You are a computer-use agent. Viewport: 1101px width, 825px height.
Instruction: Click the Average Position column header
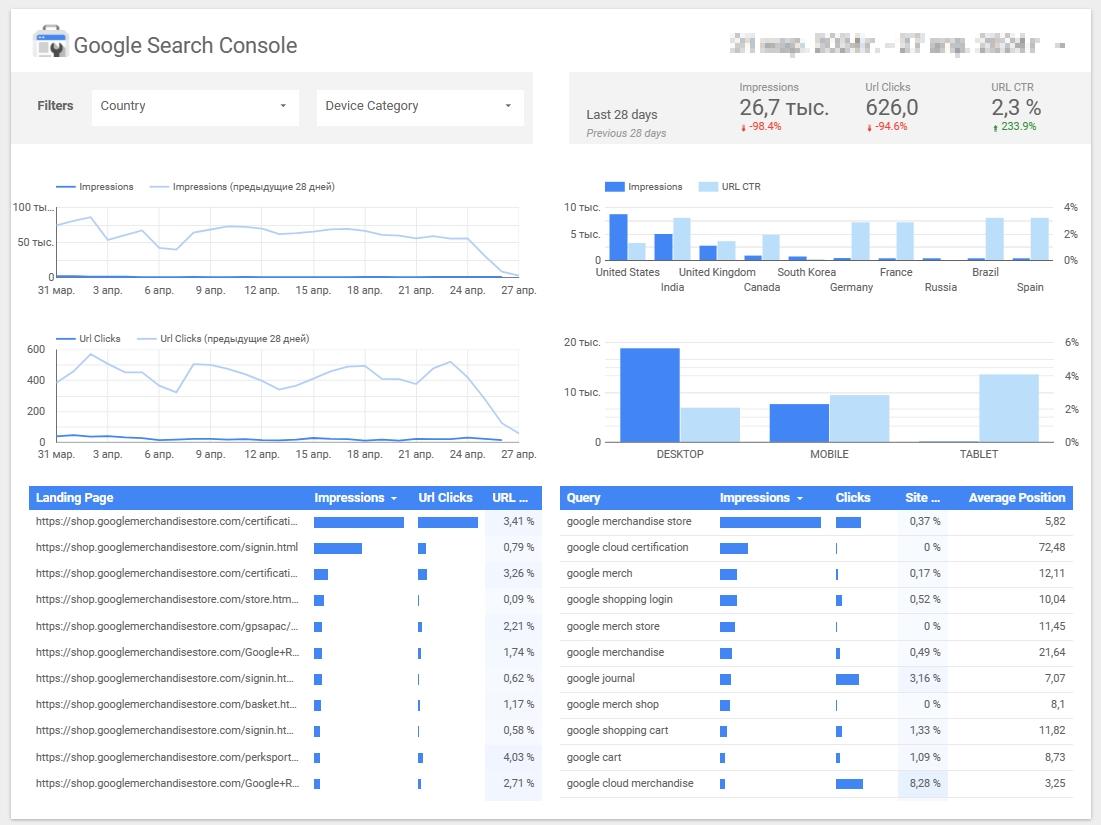click(1016, 498)
